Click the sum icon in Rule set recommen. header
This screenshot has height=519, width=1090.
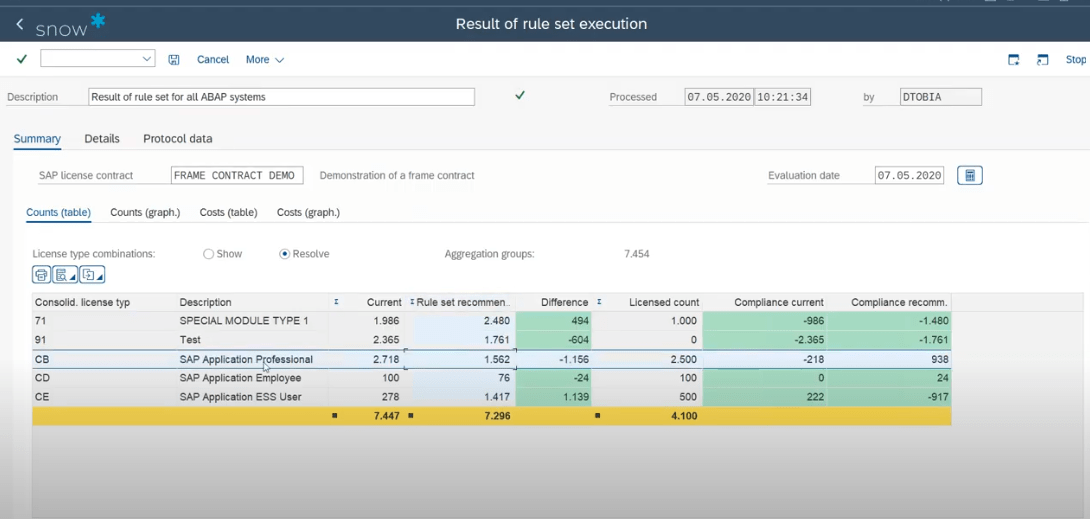pyautogui.click(x=412, y=302)
